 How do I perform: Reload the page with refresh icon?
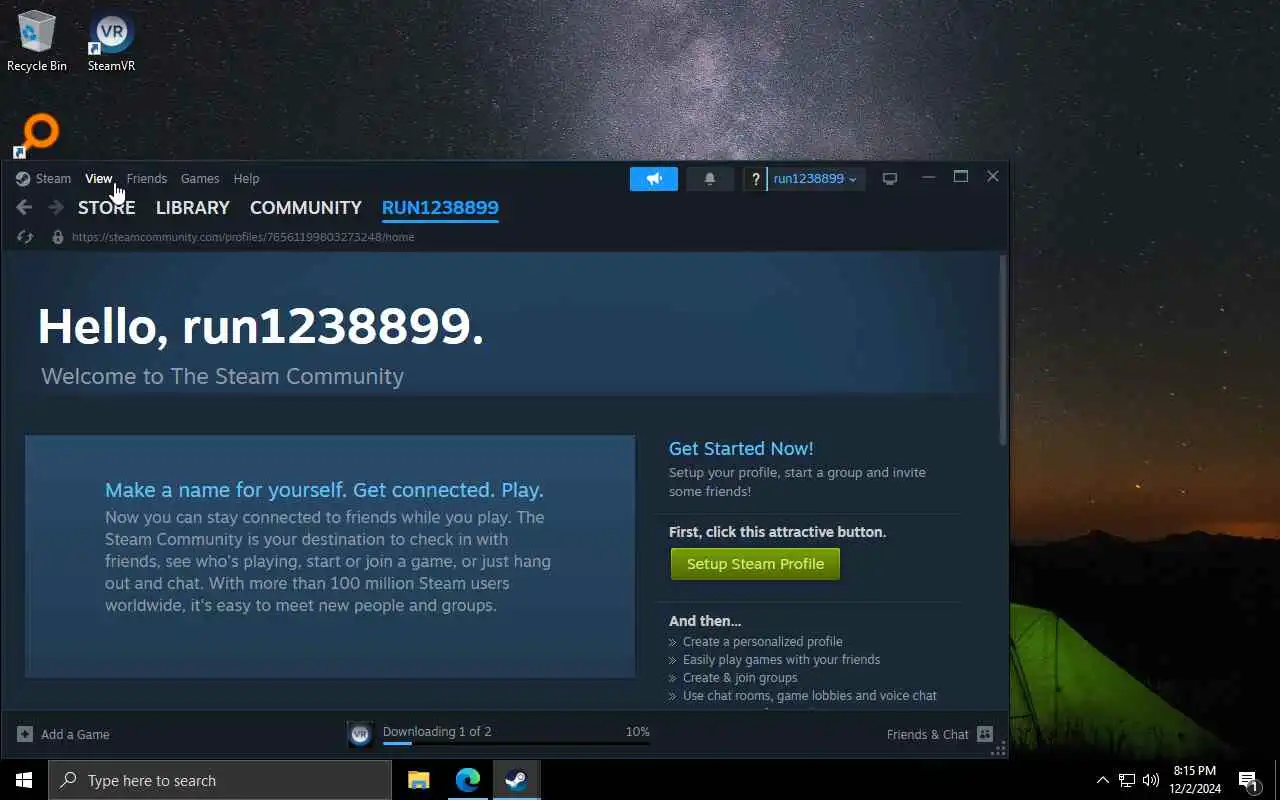[25, 237]
